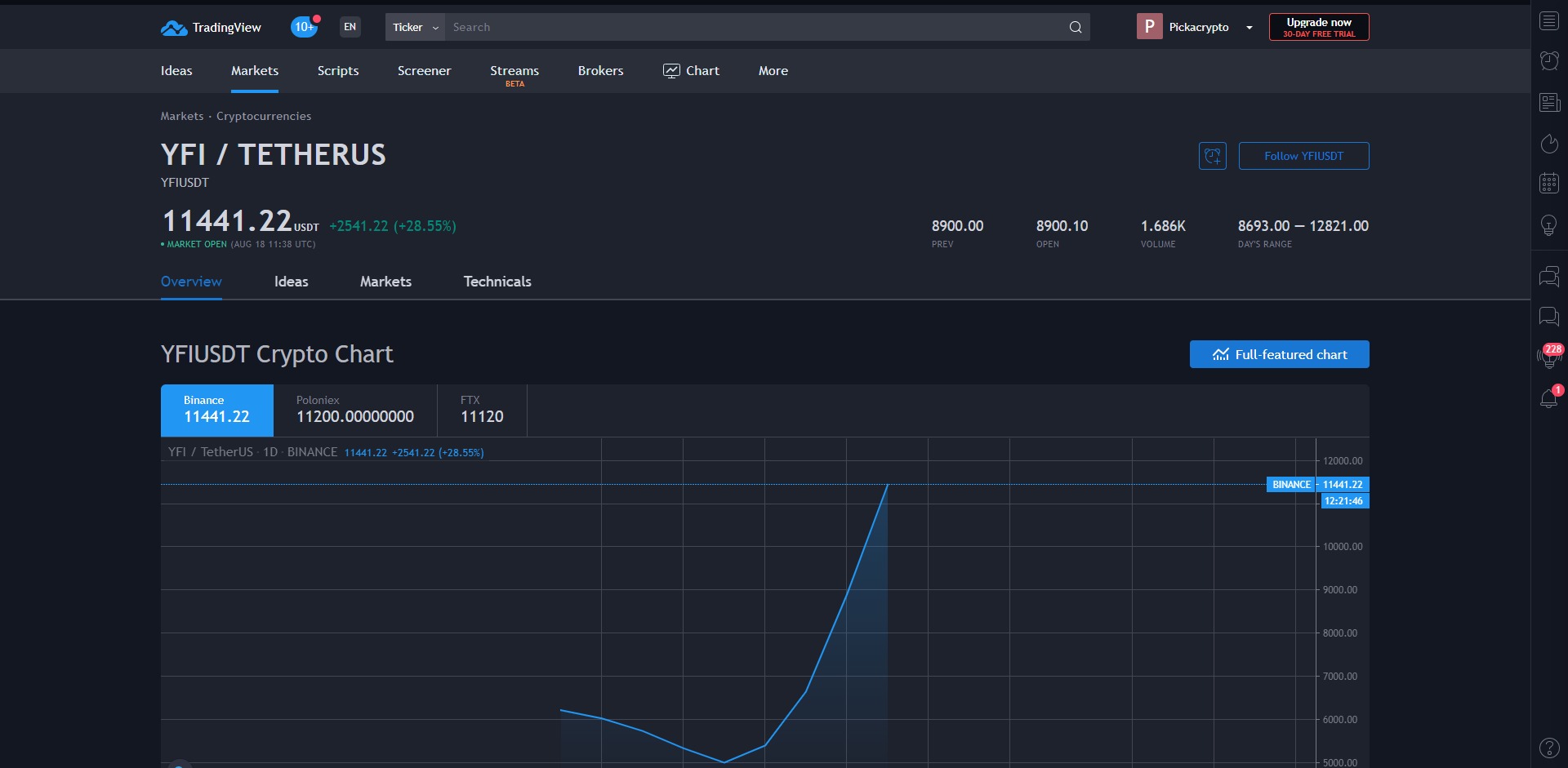Open the Brokers menu

pos(600,71)
